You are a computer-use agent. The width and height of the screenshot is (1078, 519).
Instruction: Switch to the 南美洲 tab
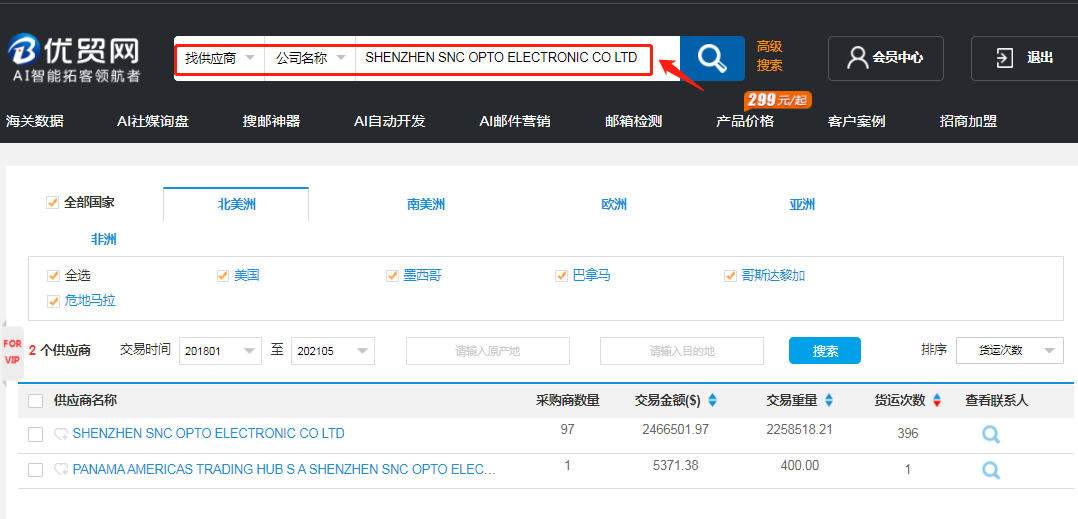tap(426, 204)
